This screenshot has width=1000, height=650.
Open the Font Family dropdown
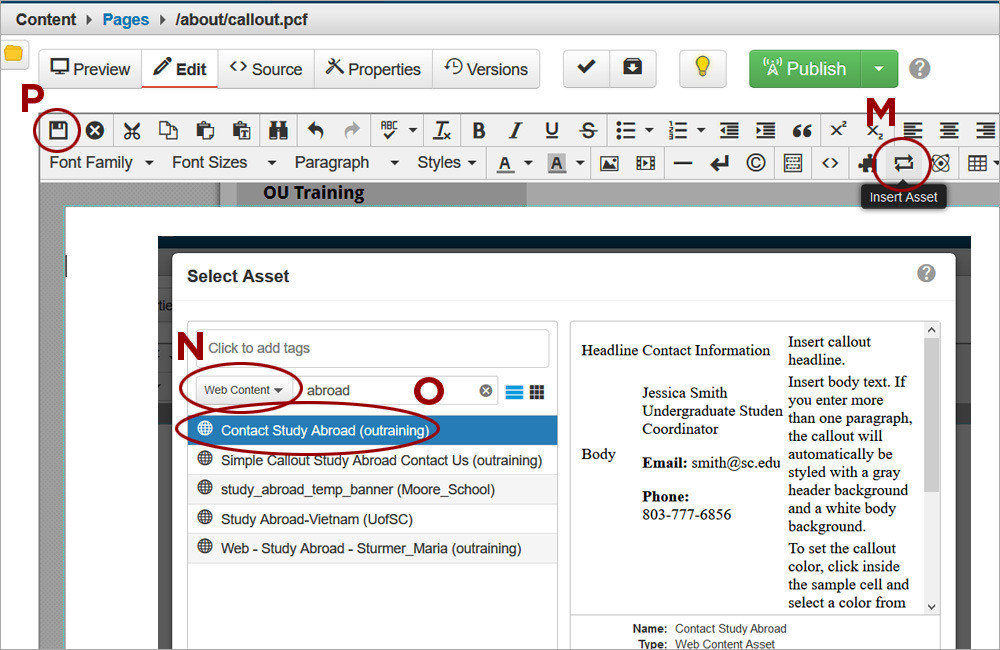[95, 162]
